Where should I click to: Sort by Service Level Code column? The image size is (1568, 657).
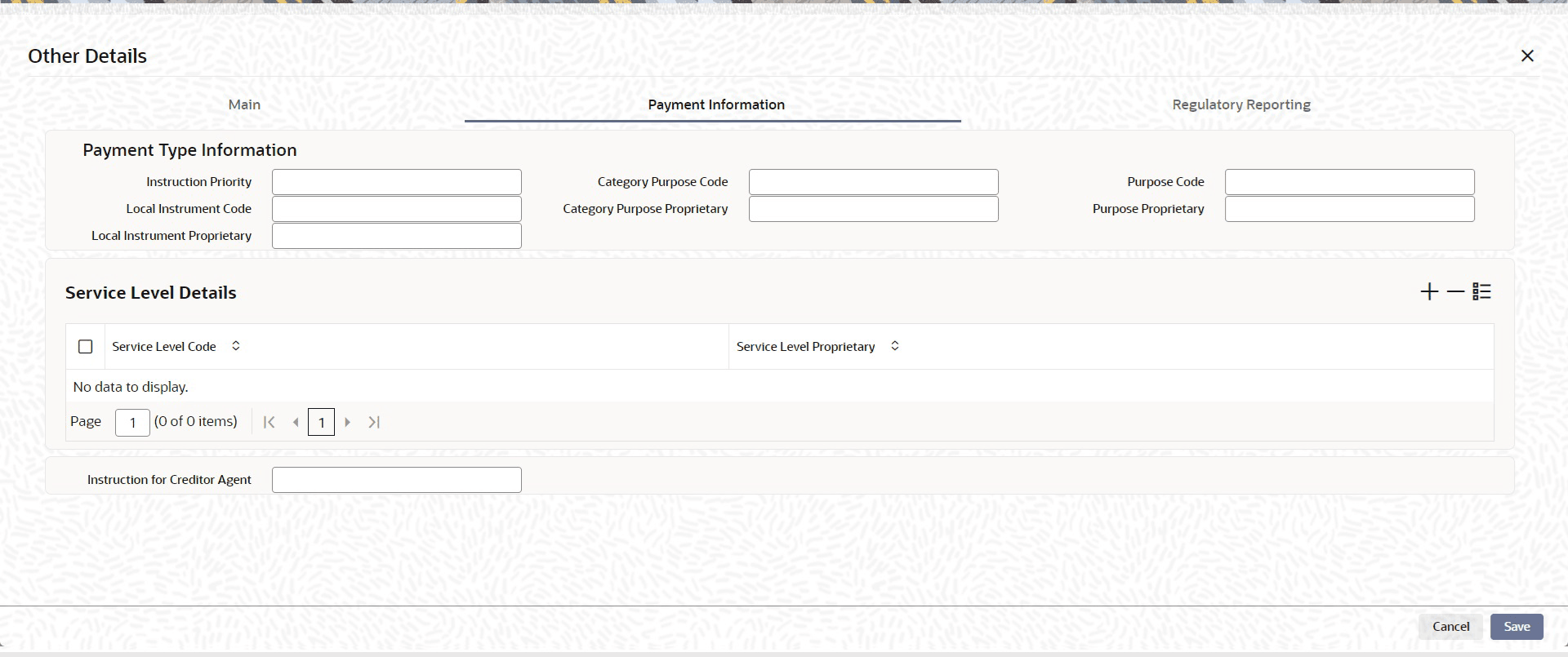[236, 346]
